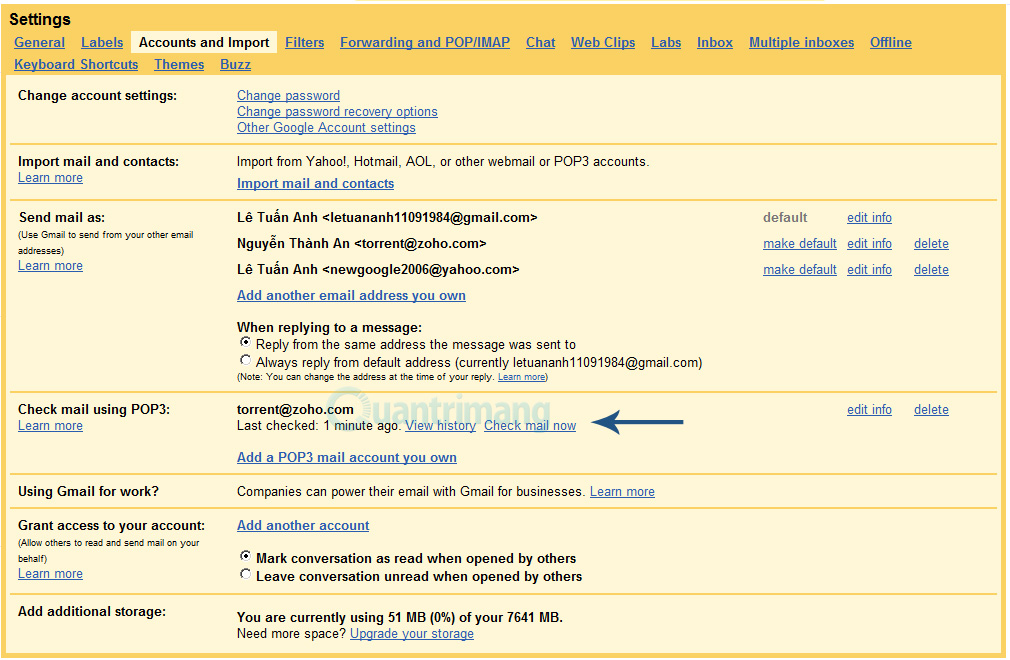
Task: Click 'Add another email address you own'
Action: point(351,295)
